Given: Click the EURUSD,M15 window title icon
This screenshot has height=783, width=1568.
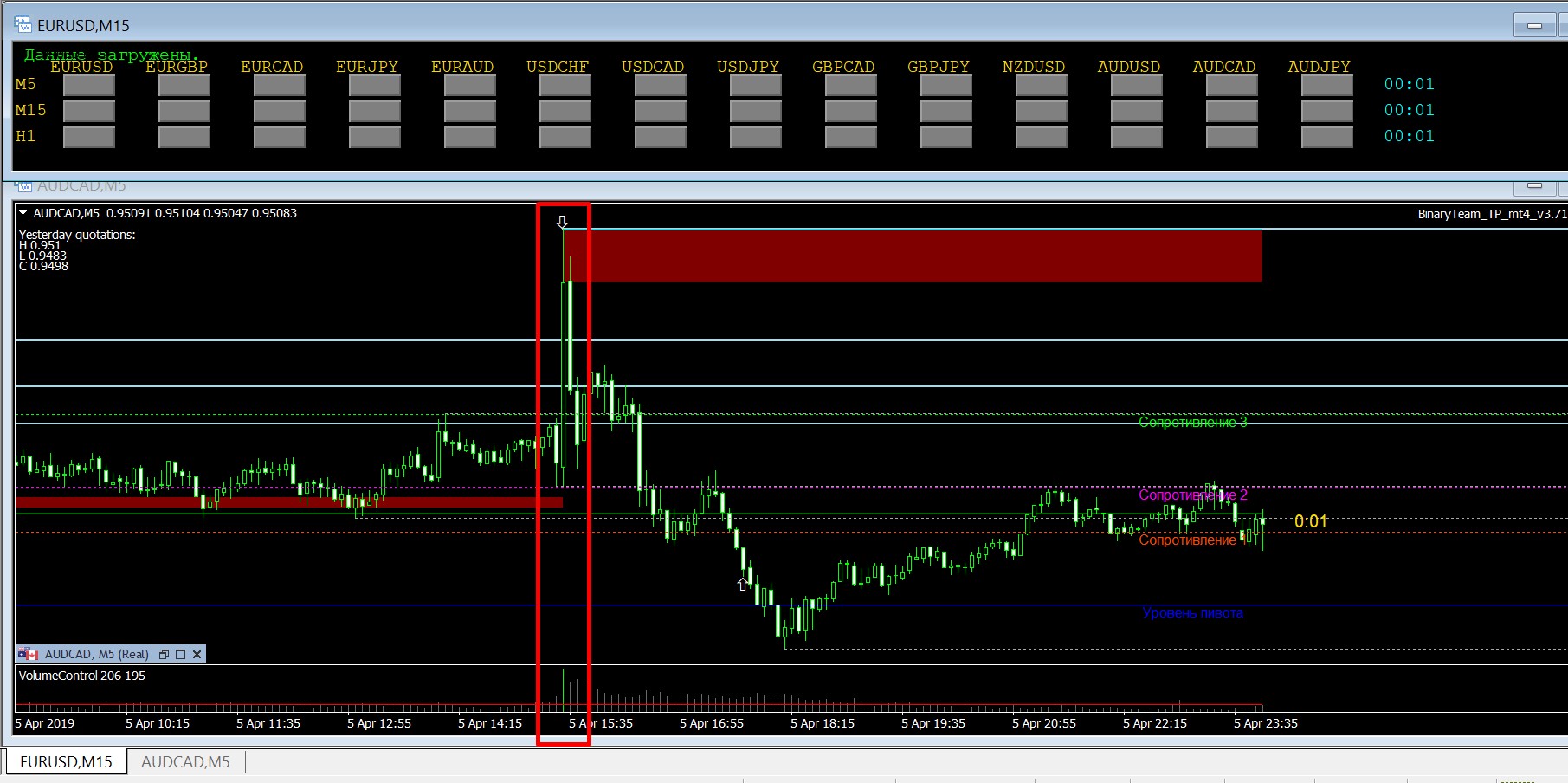Looking at the screenshot, I should pyautogui.click(x=23, y=25).
